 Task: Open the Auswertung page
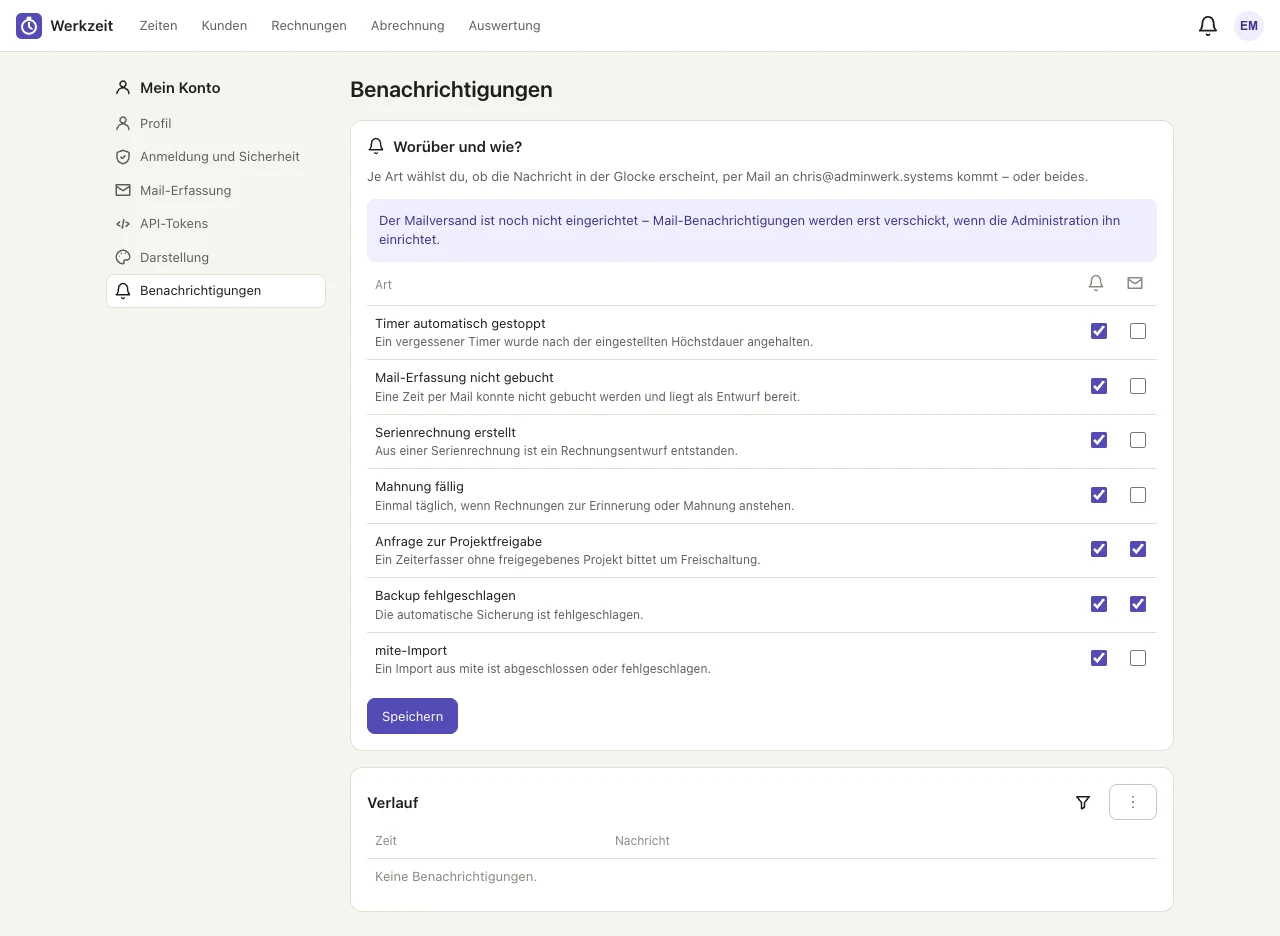(x=504, y=26)
